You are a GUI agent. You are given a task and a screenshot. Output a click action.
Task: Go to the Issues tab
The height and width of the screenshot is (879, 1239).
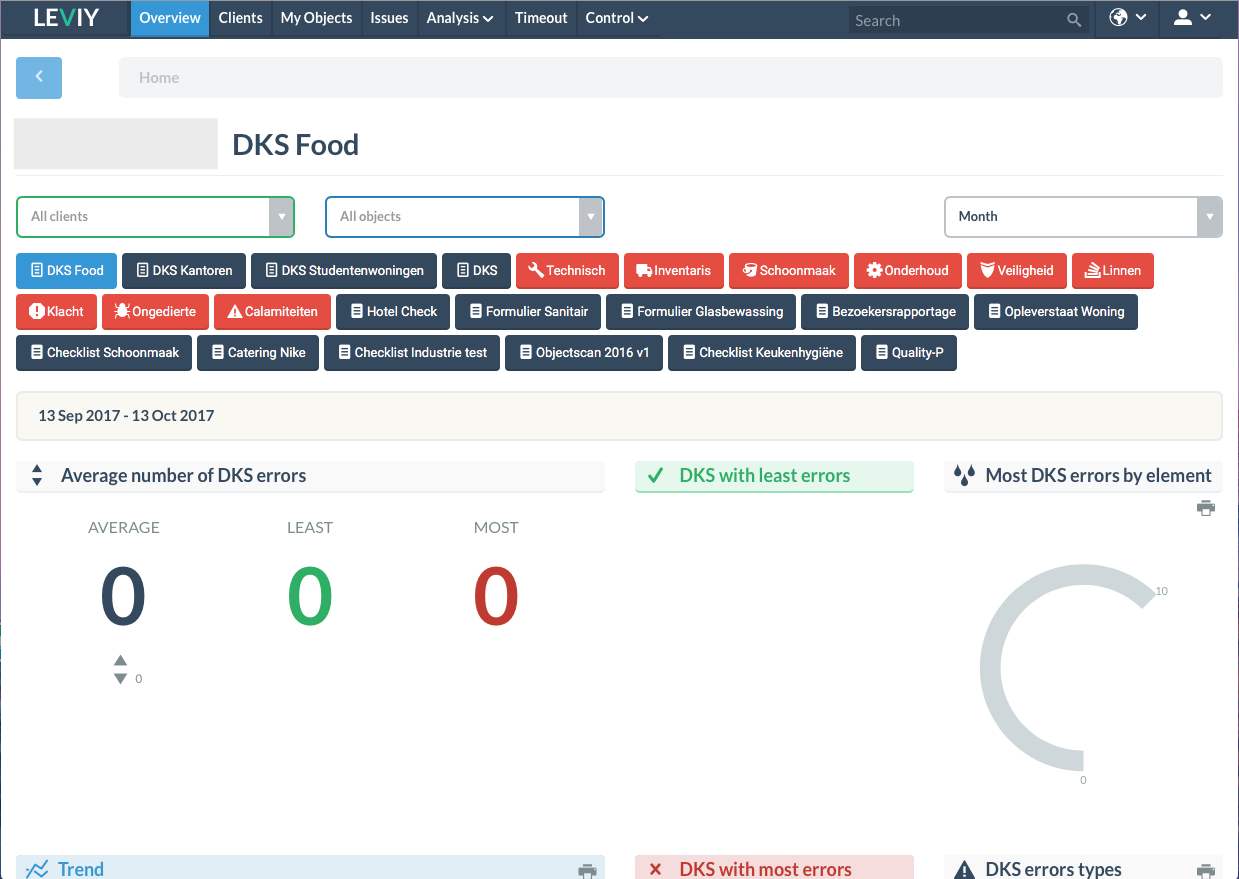pyautogui.click(x=389, y=18)
